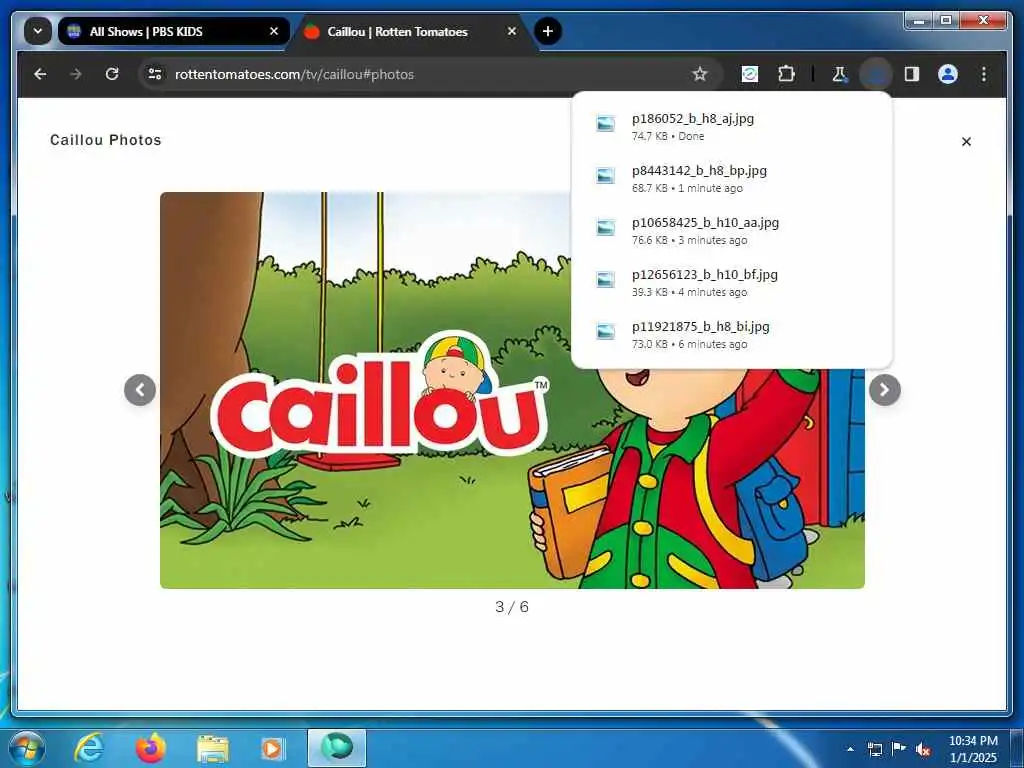Screen dimensions: 1024x768
Task: Click image icon of p10658425_b_h10_aa.jpg
Action: point(605,227)
